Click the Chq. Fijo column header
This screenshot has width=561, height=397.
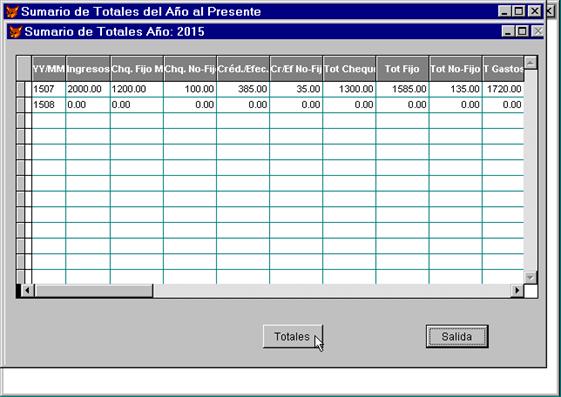137,69
